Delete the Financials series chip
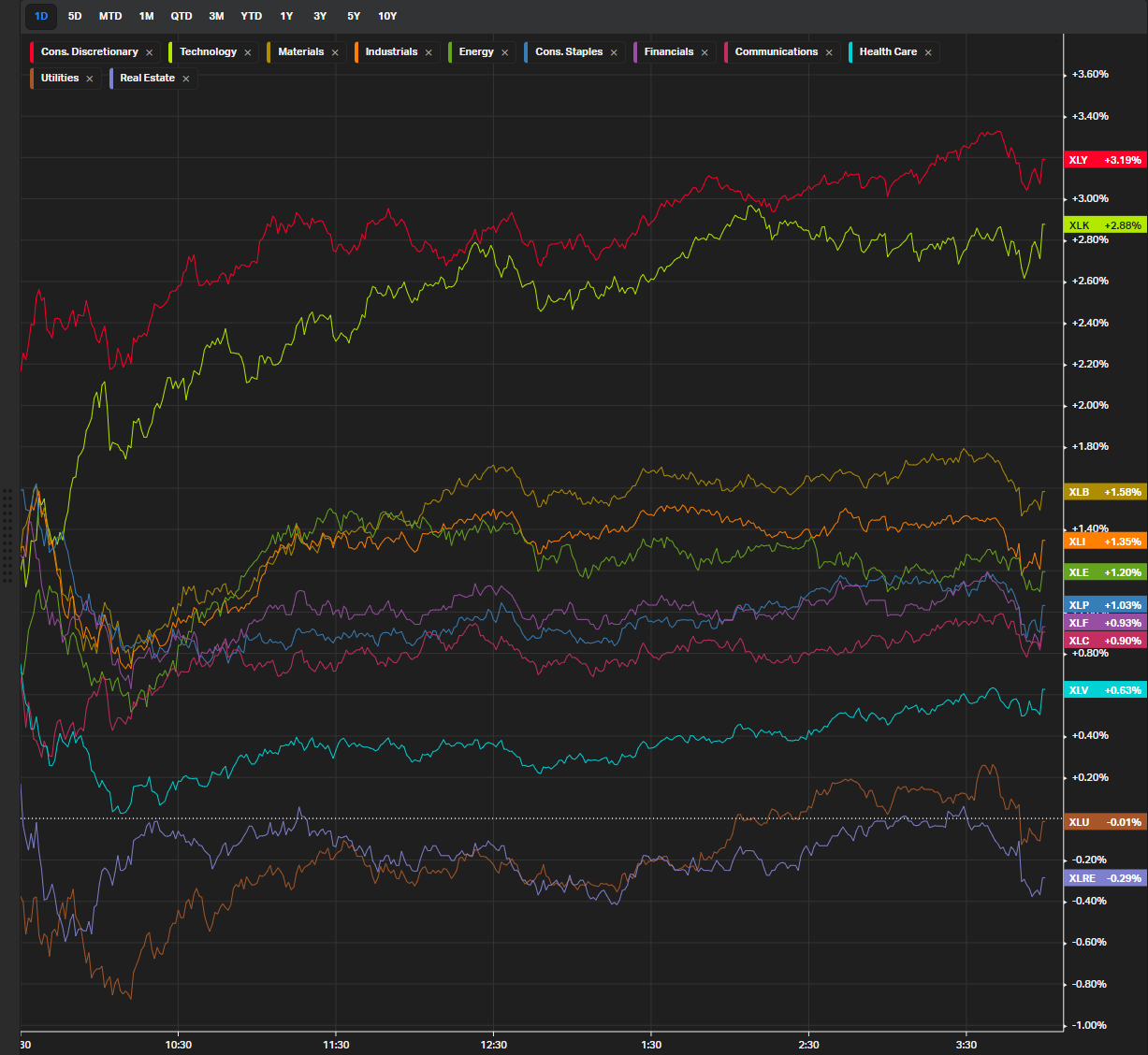This screenshot has height=1055, width=1148. 705,52
